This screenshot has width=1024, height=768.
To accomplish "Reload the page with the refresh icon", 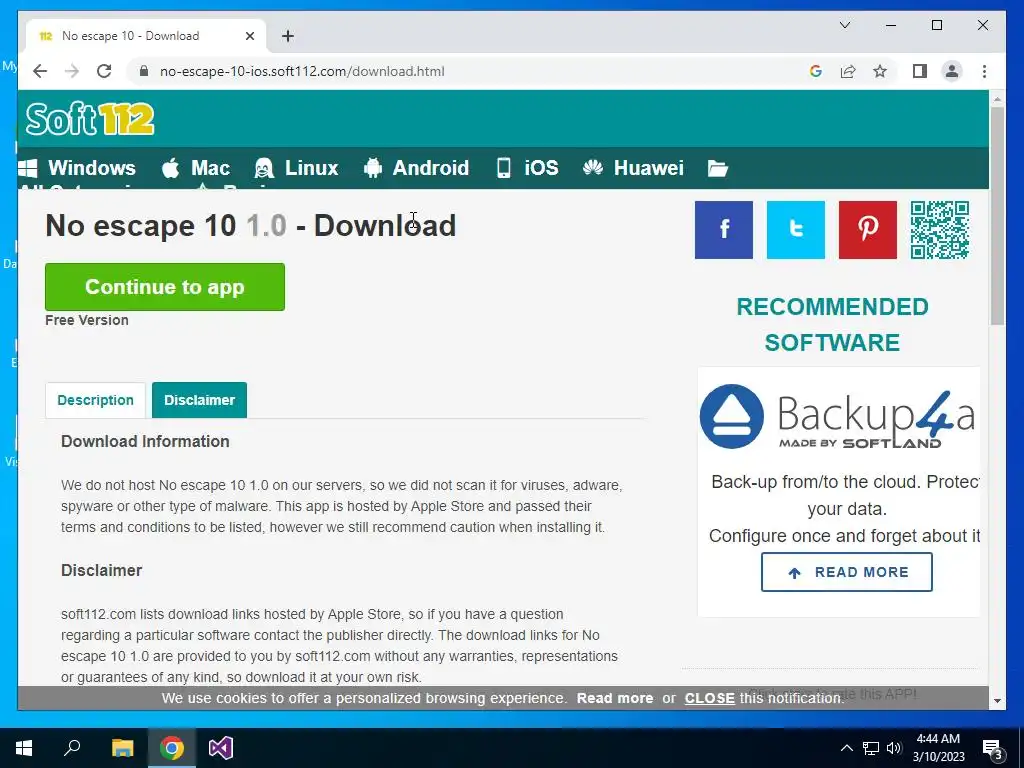I will [x=104, y=71].
